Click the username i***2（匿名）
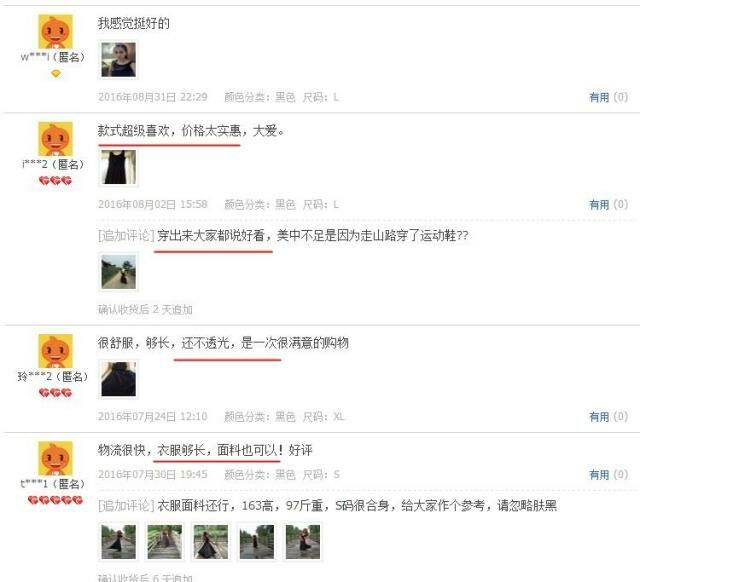This screenshot has height=582, width=750. tap(54, 165)
